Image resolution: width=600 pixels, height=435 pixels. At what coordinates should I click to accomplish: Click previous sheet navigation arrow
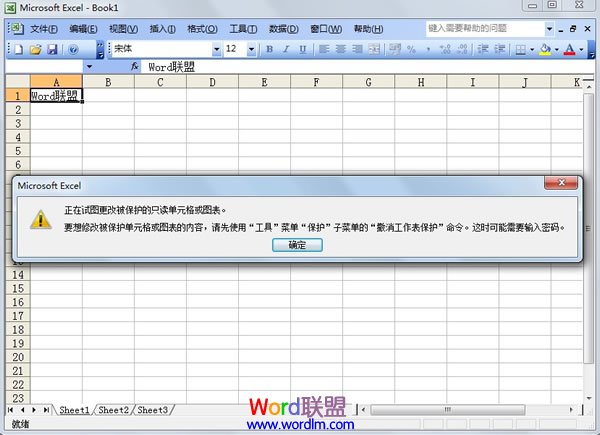(23, 410)
